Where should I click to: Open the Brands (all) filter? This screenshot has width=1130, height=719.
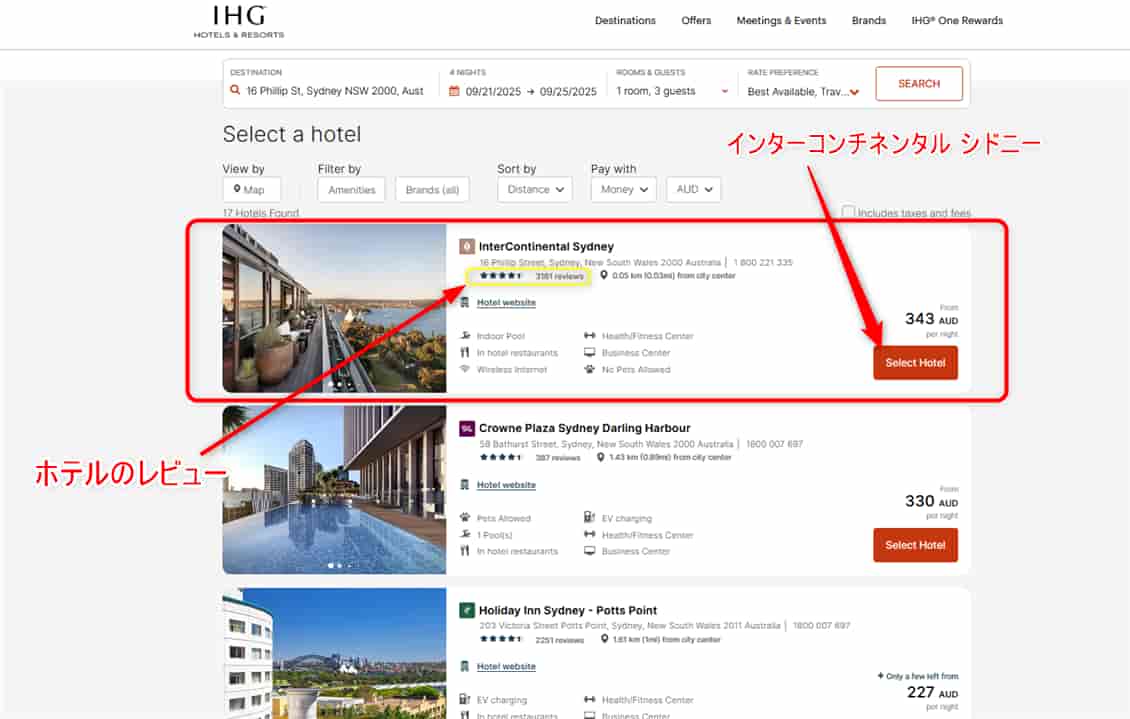point(432,189)
